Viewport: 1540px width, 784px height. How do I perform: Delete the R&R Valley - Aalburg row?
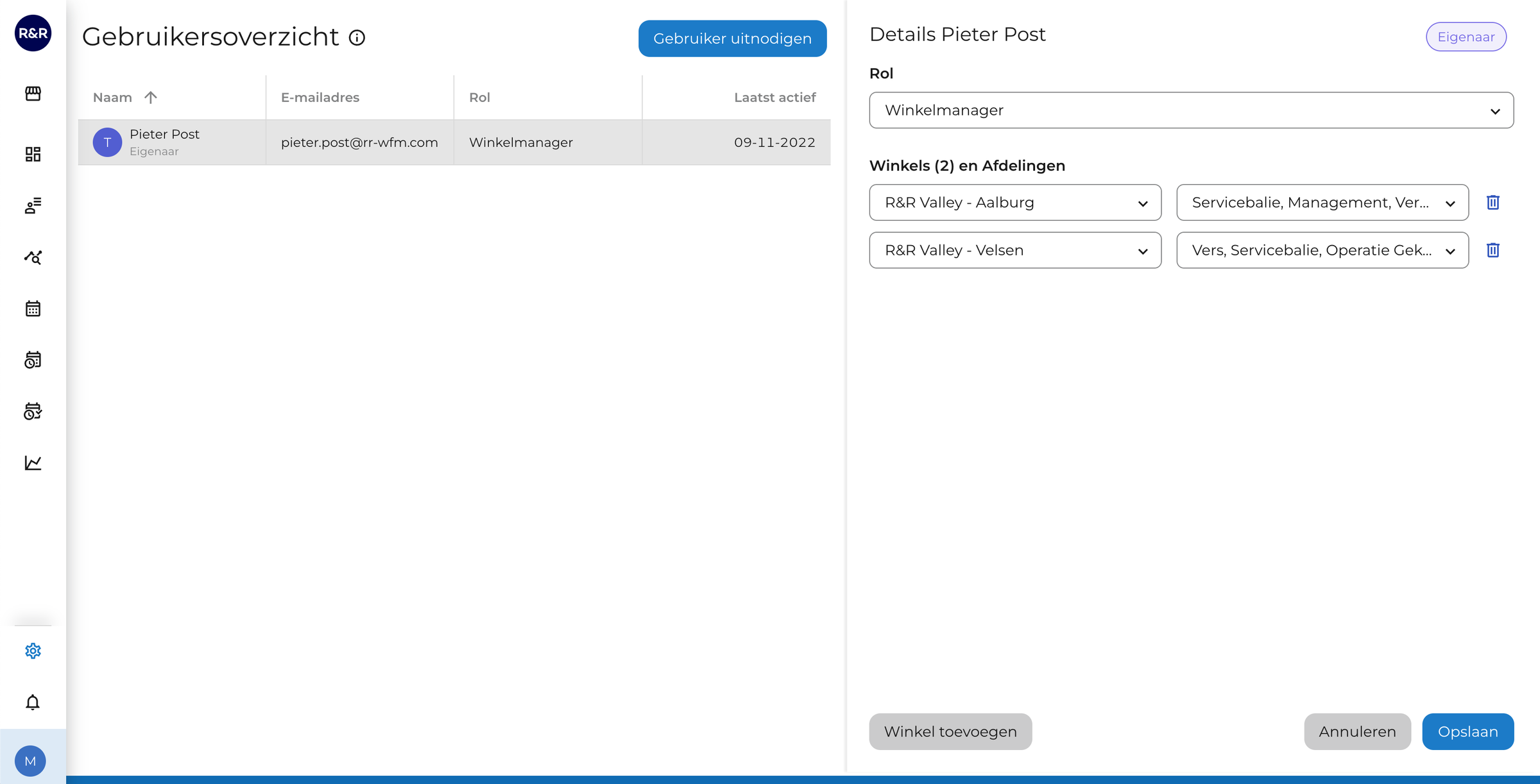point(1493,203)
